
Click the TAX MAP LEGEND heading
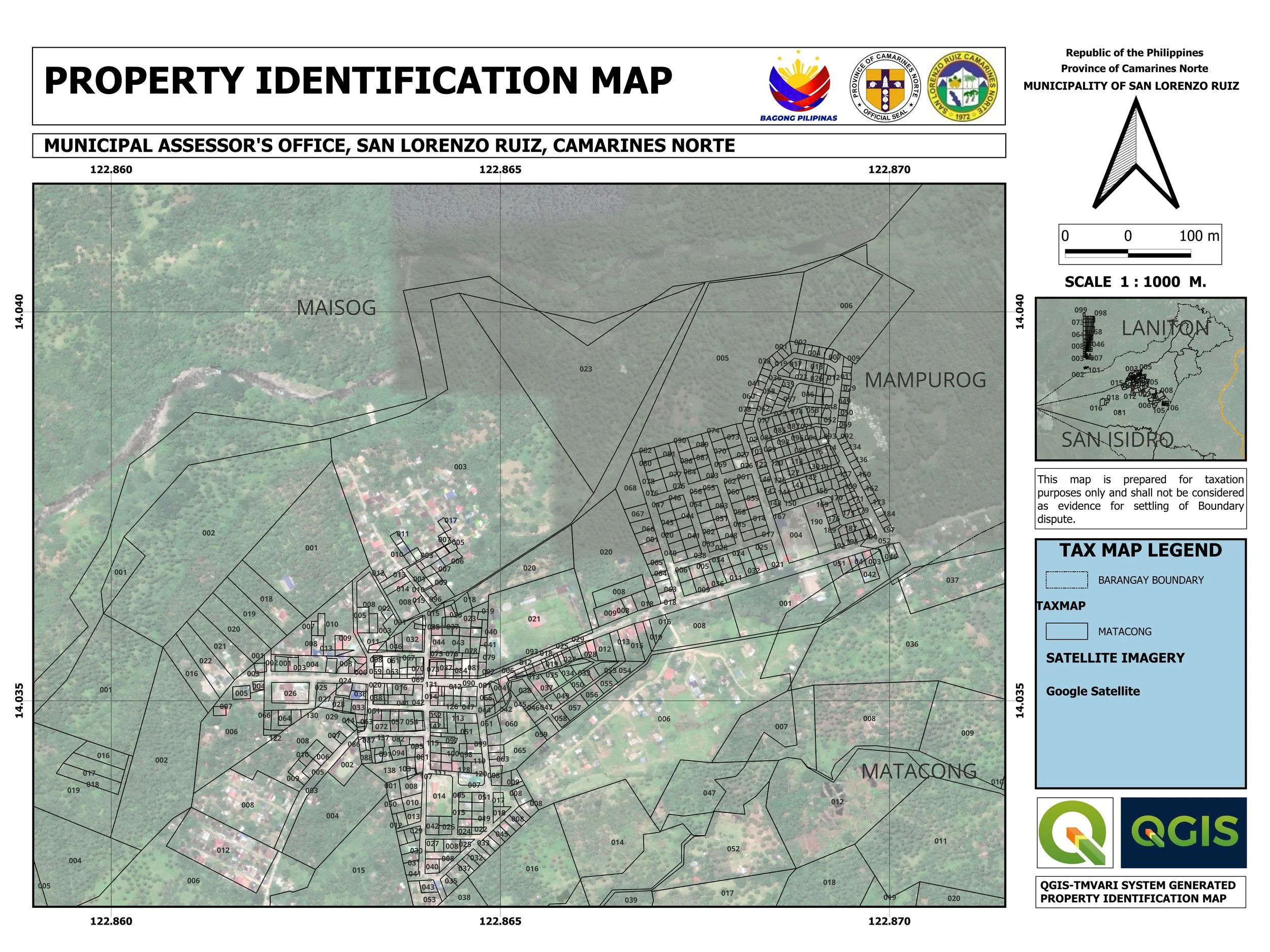1140,550
